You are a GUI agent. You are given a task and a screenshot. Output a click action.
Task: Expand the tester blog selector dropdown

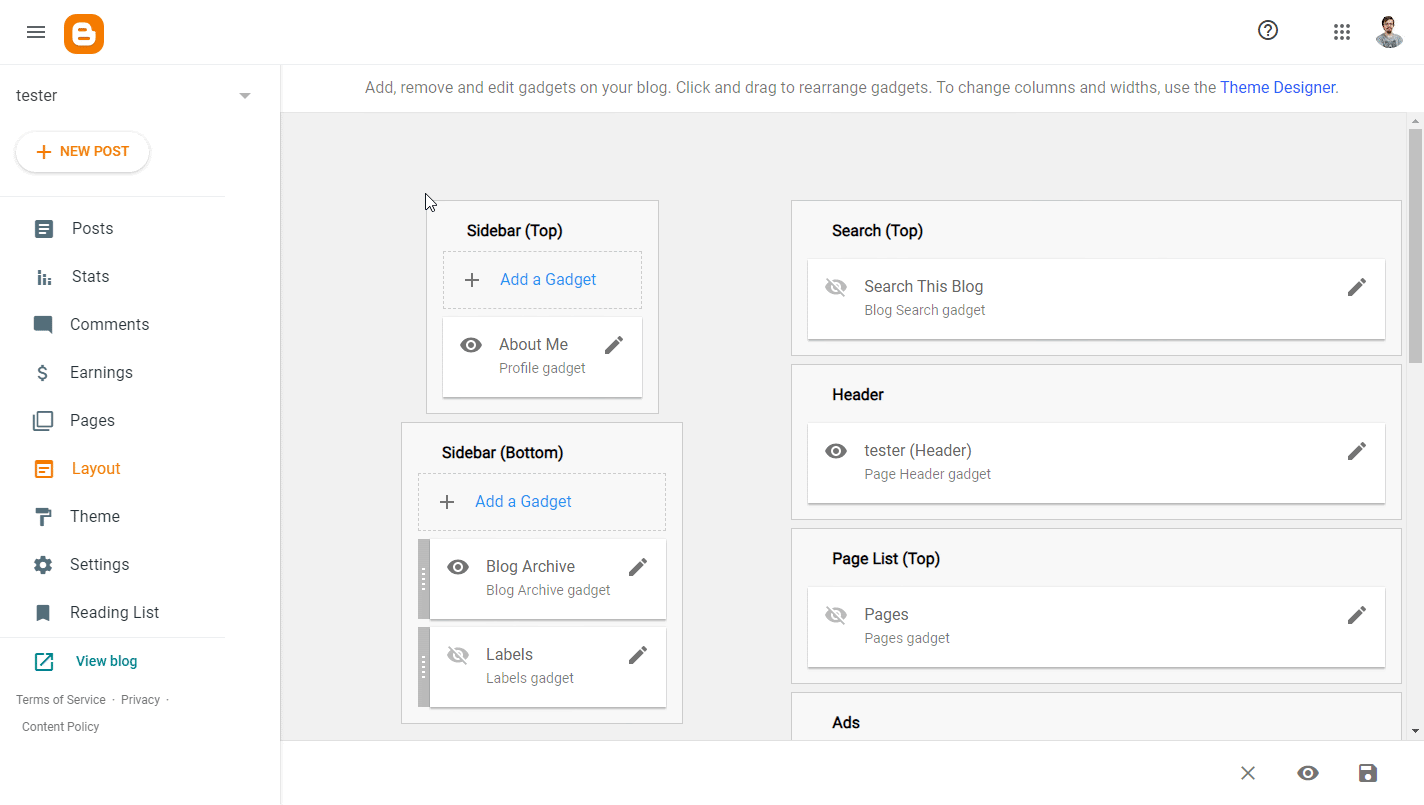point(244,95)
